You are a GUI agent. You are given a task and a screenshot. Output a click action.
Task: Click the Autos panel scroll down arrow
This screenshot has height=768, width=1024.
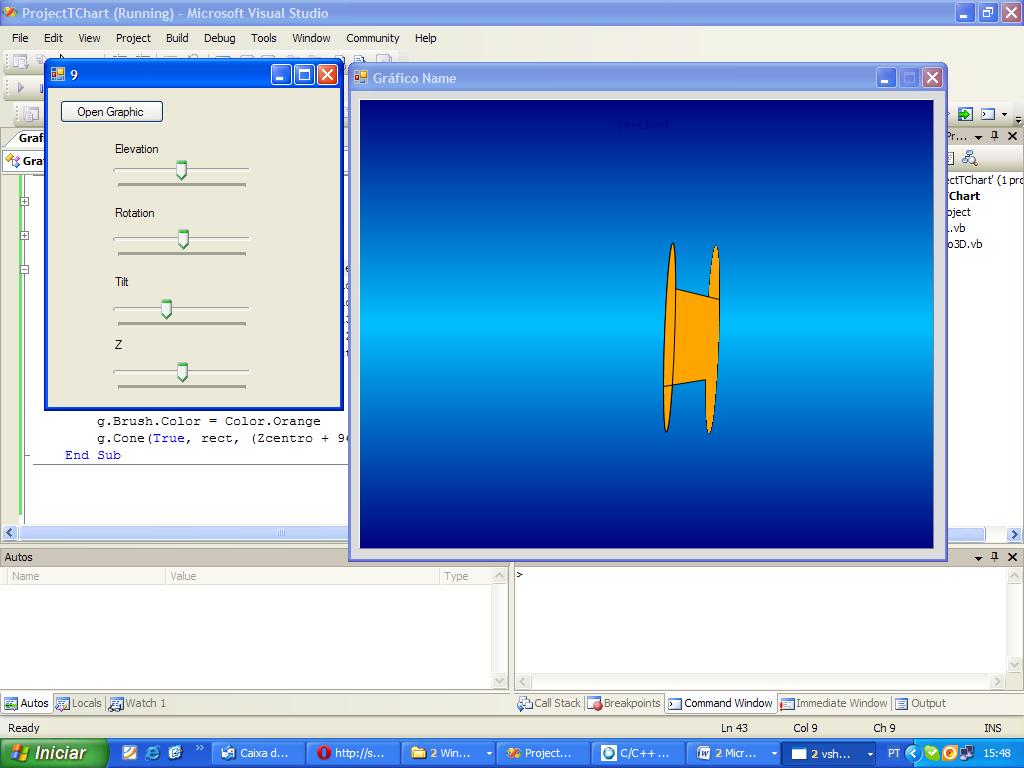(500, 681)
